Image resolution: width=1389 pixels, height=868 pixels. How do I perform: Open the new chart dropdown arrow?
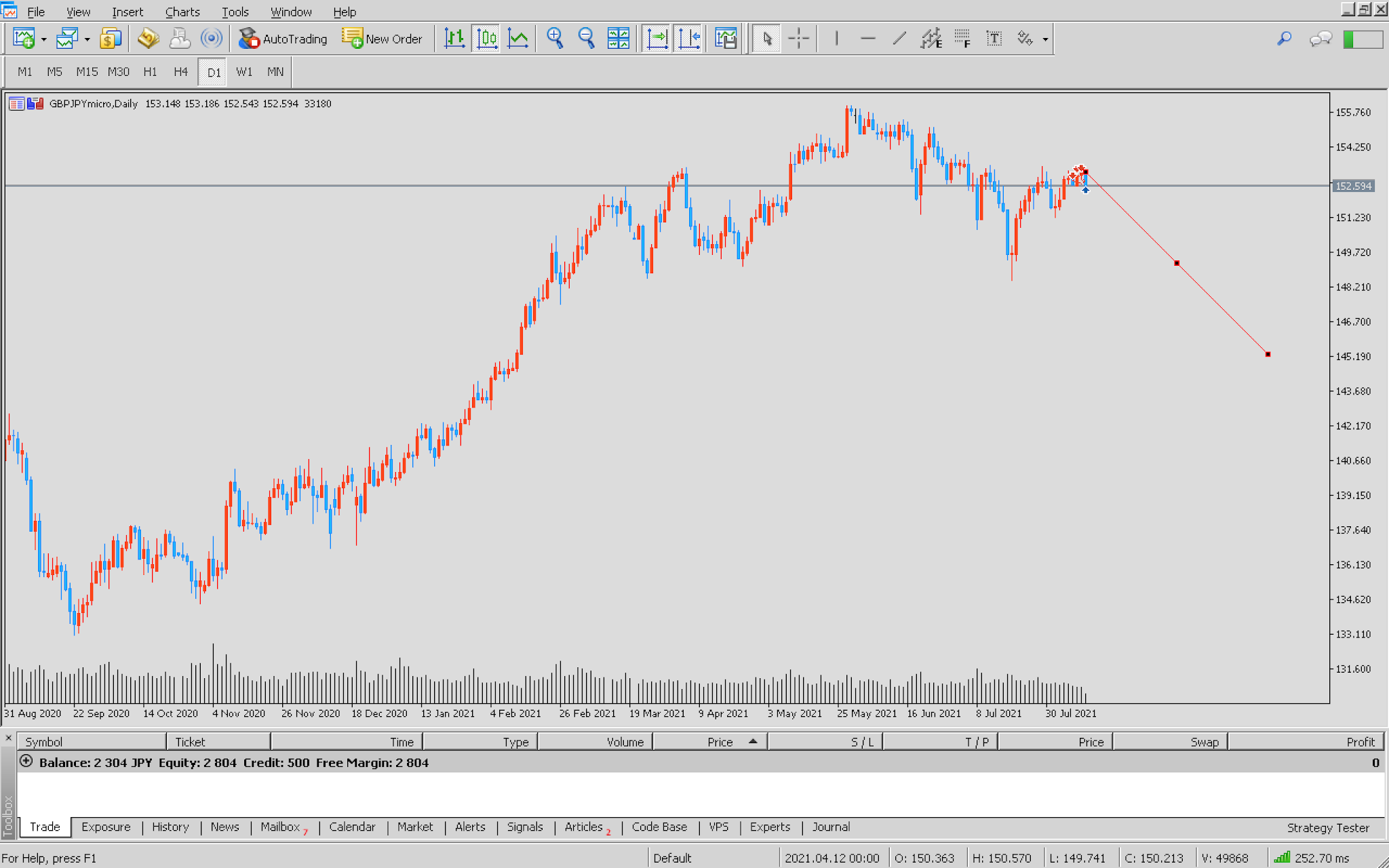tap(44, 39)
